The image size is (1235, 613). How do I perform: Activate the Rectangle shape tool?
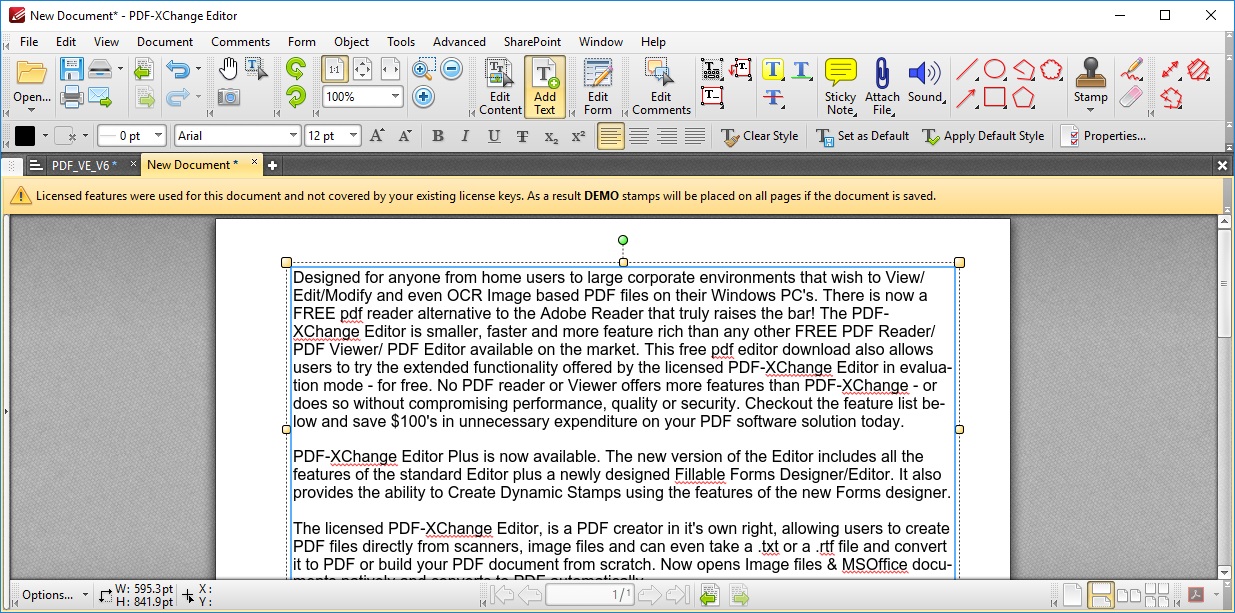994,96
